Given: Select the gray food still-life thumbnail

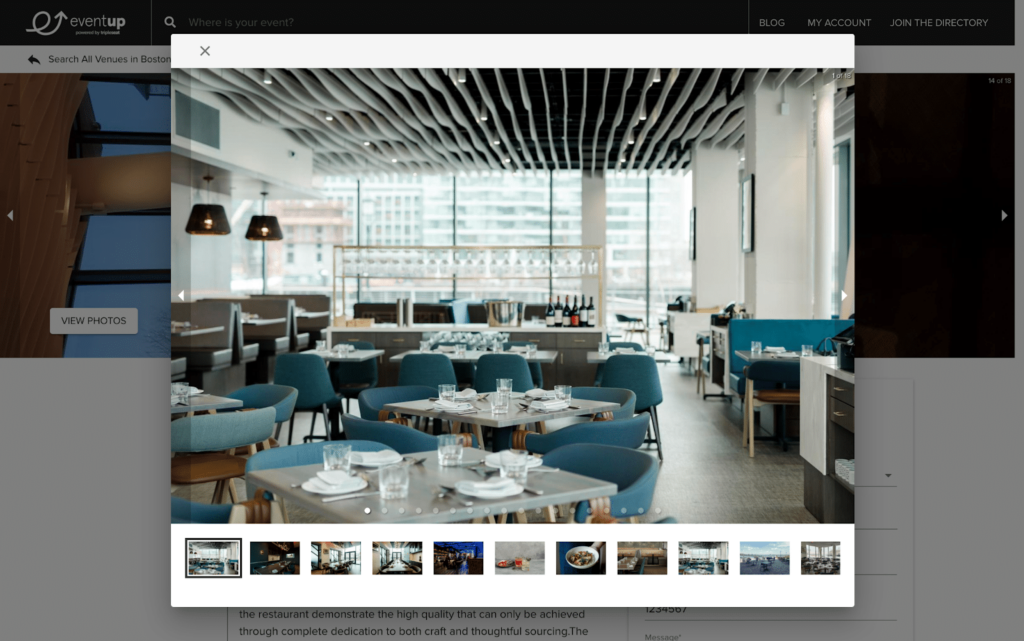Looking at the screenshot, I should click(x=520, y=558).
